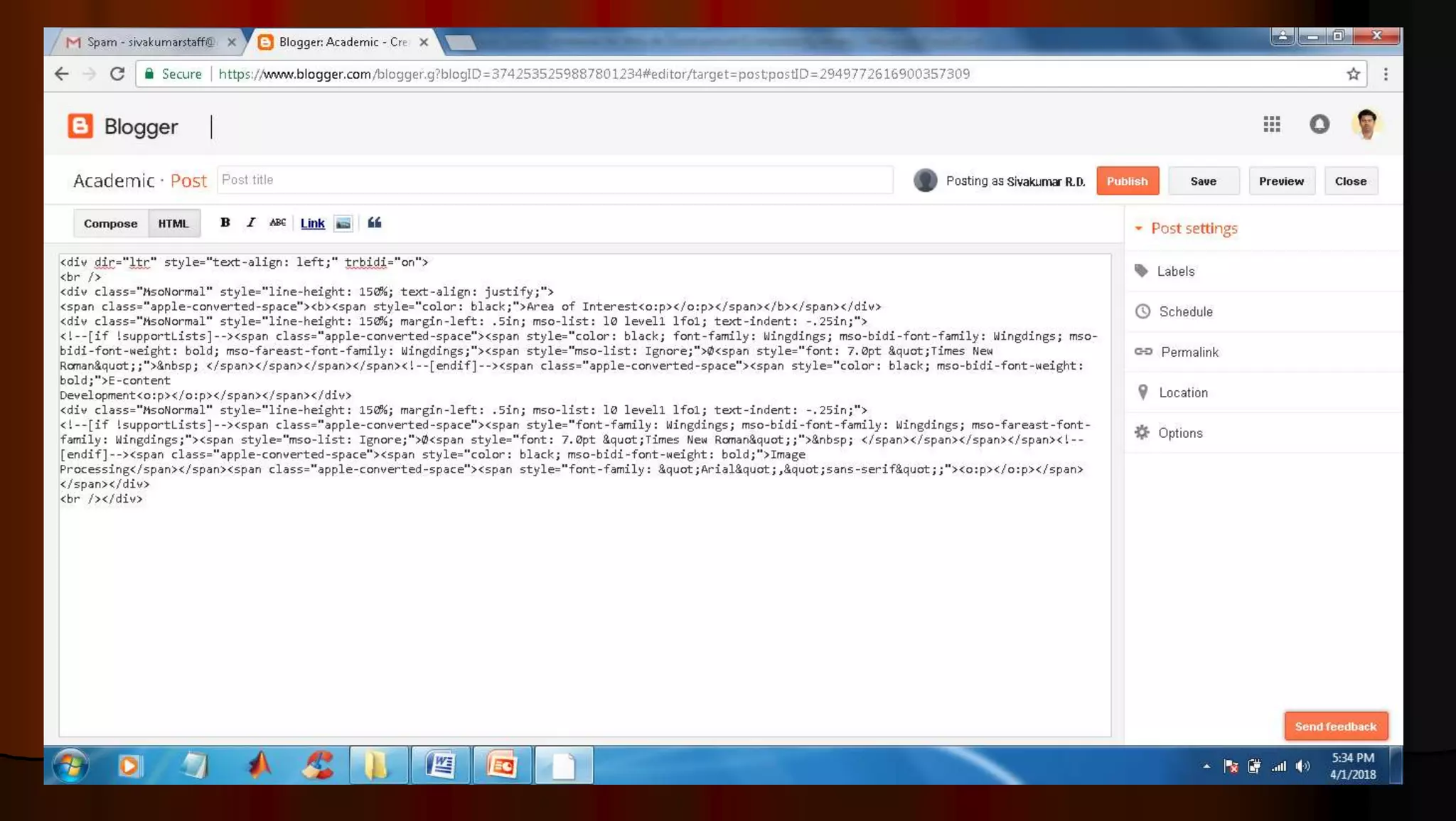Switch to the Spam Gmail tab

coord(149,42)
